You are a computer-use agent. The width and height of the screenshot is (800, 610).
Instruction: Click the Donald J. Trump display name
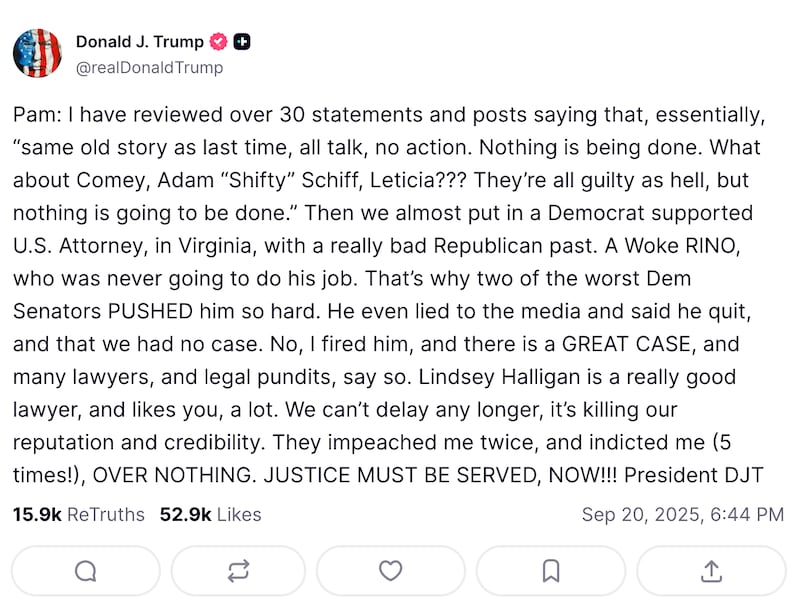pos(140,42)
